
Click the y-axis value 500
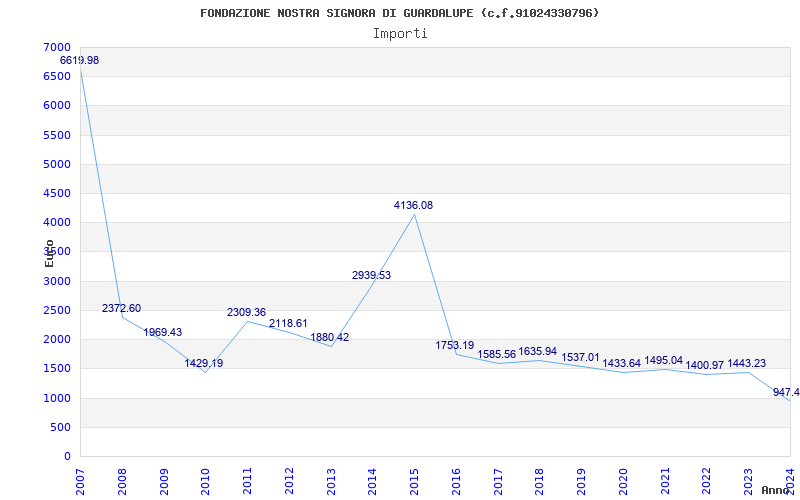(x=61, y=428)
